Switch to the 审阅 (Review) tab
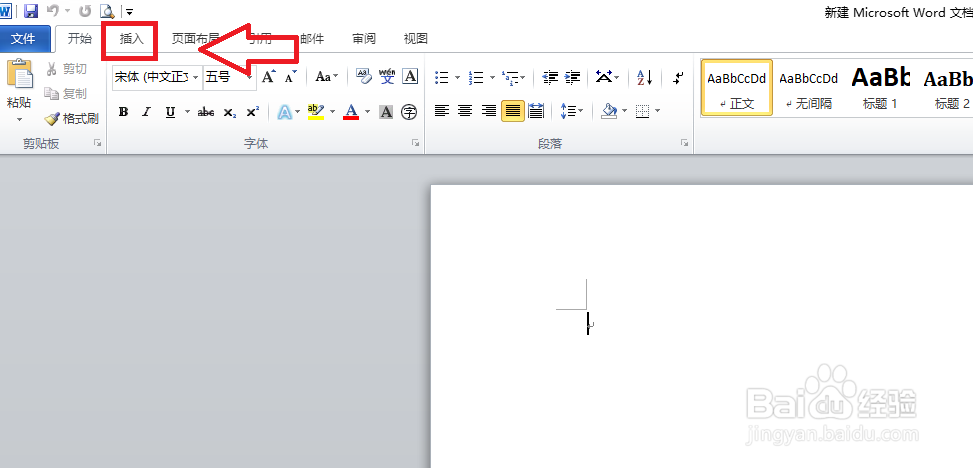This screenshot has height=468, width=973. [x=364, y=38]
